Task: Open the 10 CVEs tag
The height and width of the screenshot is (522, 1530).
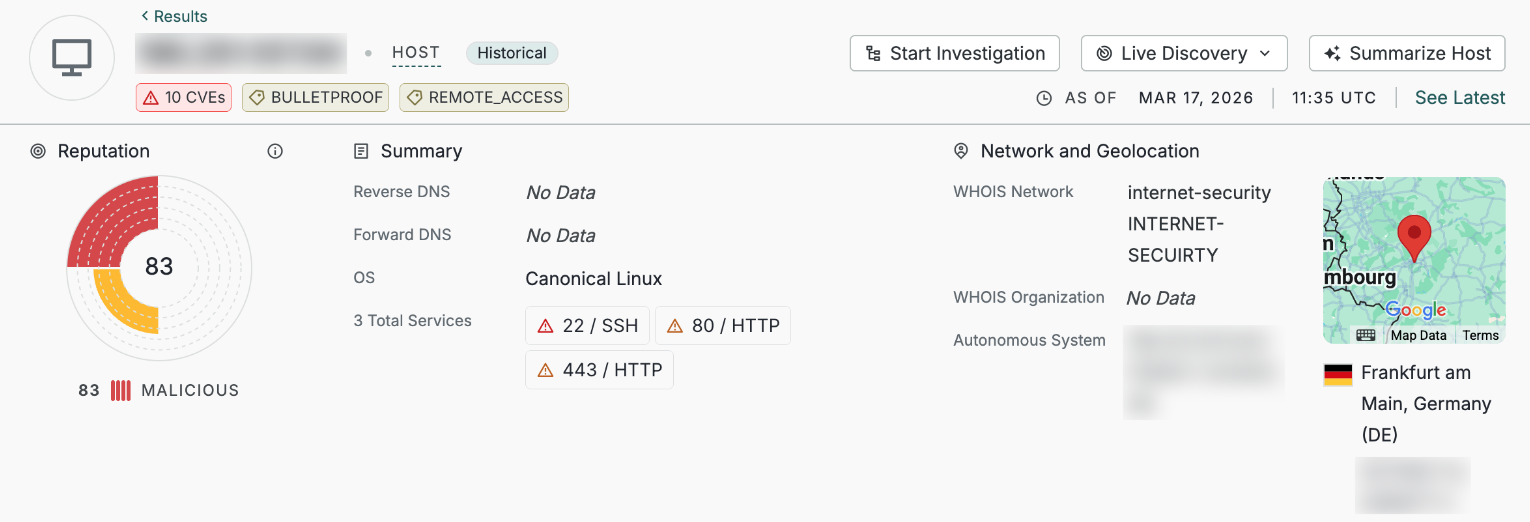Action: [184, 97]
